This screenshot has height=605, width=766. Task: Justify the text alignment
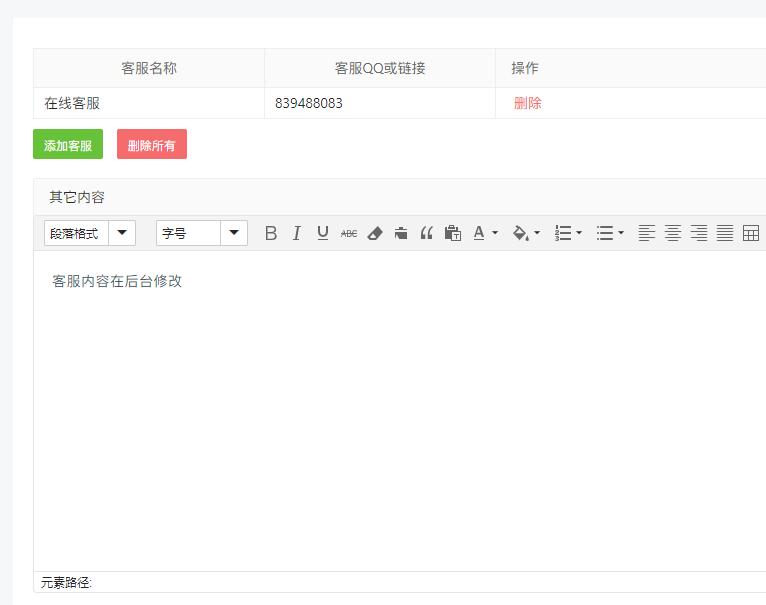724,233
